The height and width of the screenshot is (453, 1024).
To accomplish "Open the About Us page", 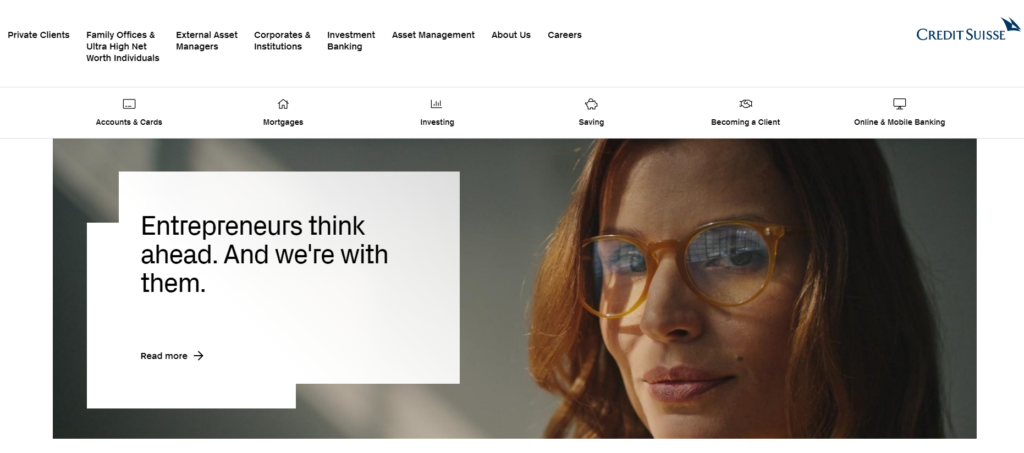I will coord(511,35).
